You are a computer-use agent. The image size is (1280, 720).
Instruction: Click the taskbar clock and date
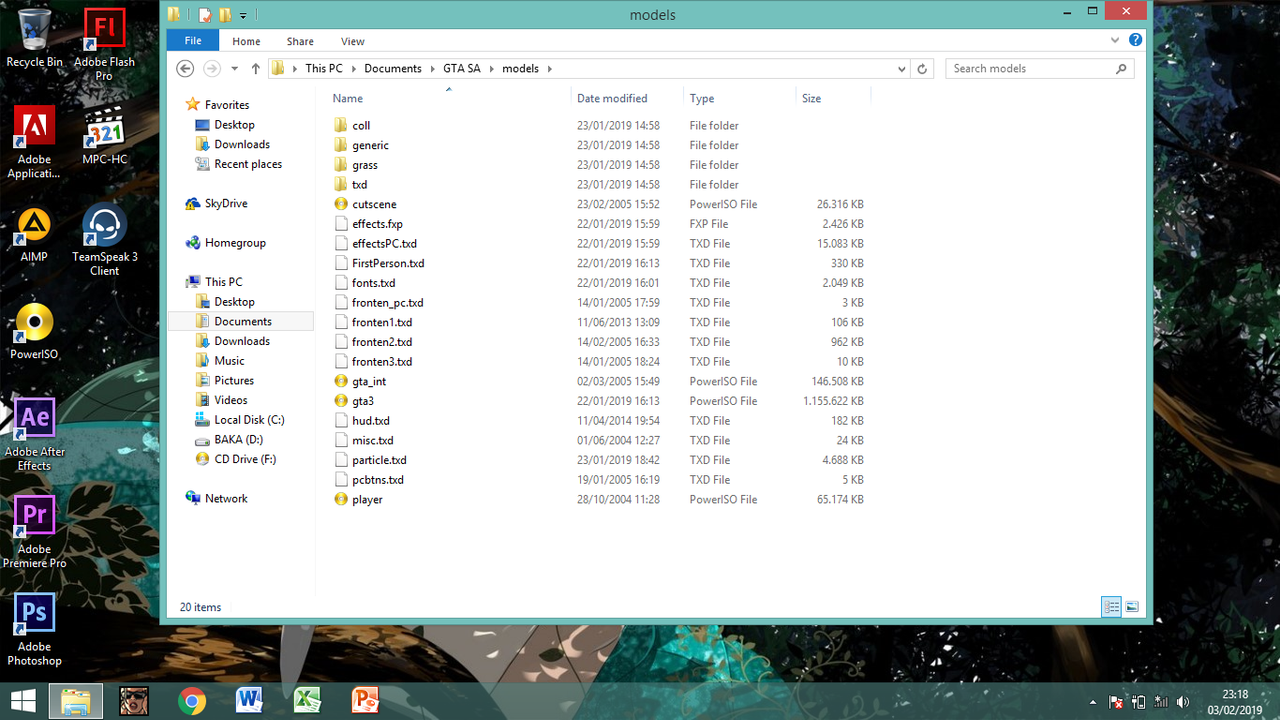click(x=1235, y=702)
